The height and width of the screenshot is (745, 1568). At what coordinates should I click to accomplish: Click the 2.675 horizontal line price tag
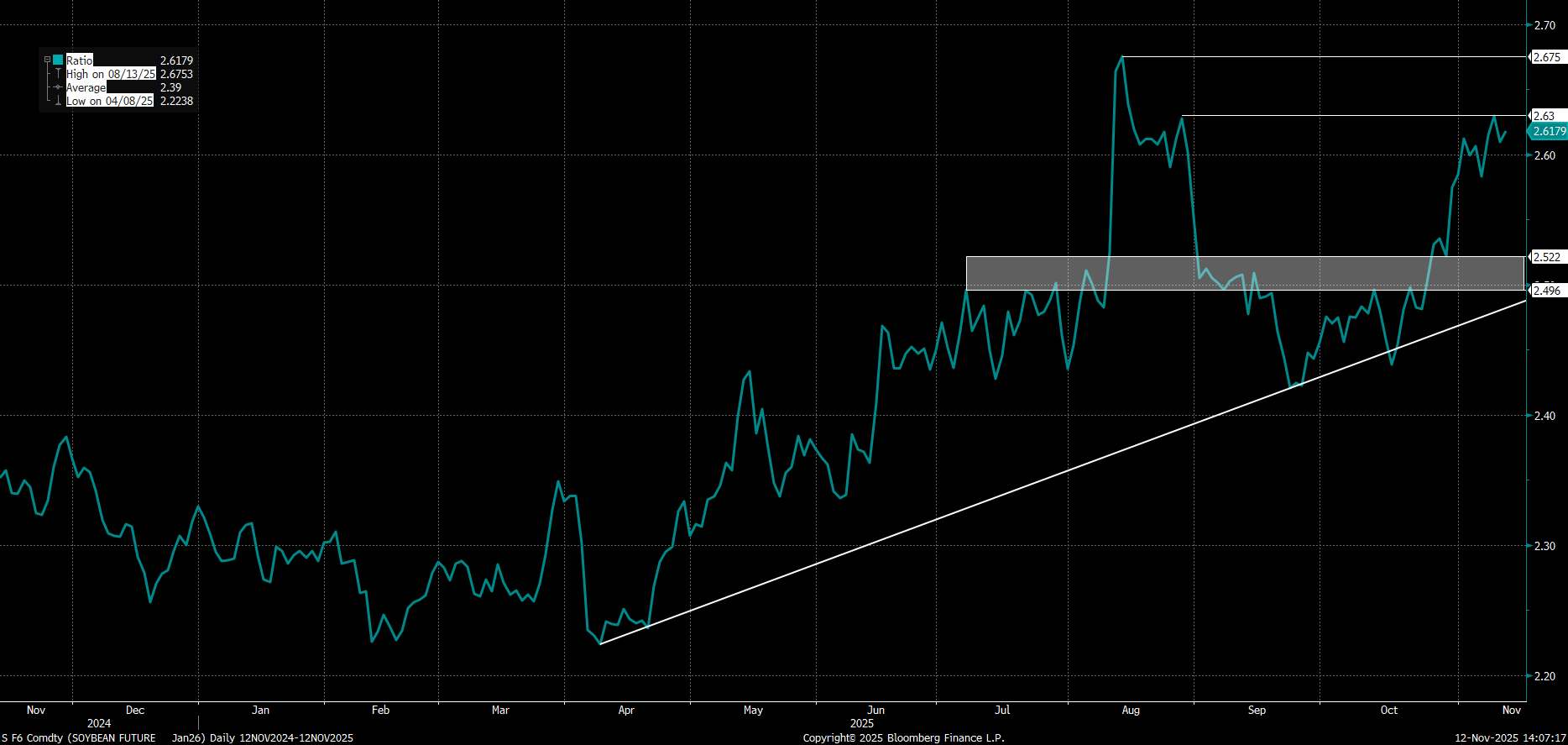[1546, 57]
